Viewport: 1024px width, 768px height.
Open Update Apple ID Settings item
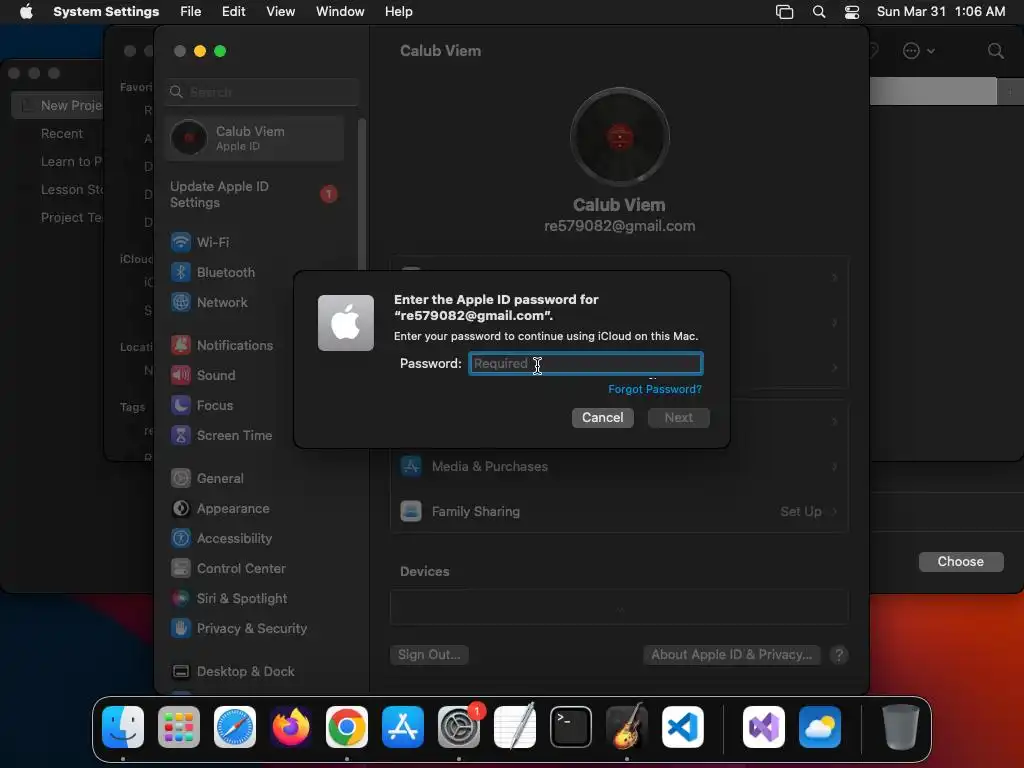[x=255, y=195]
